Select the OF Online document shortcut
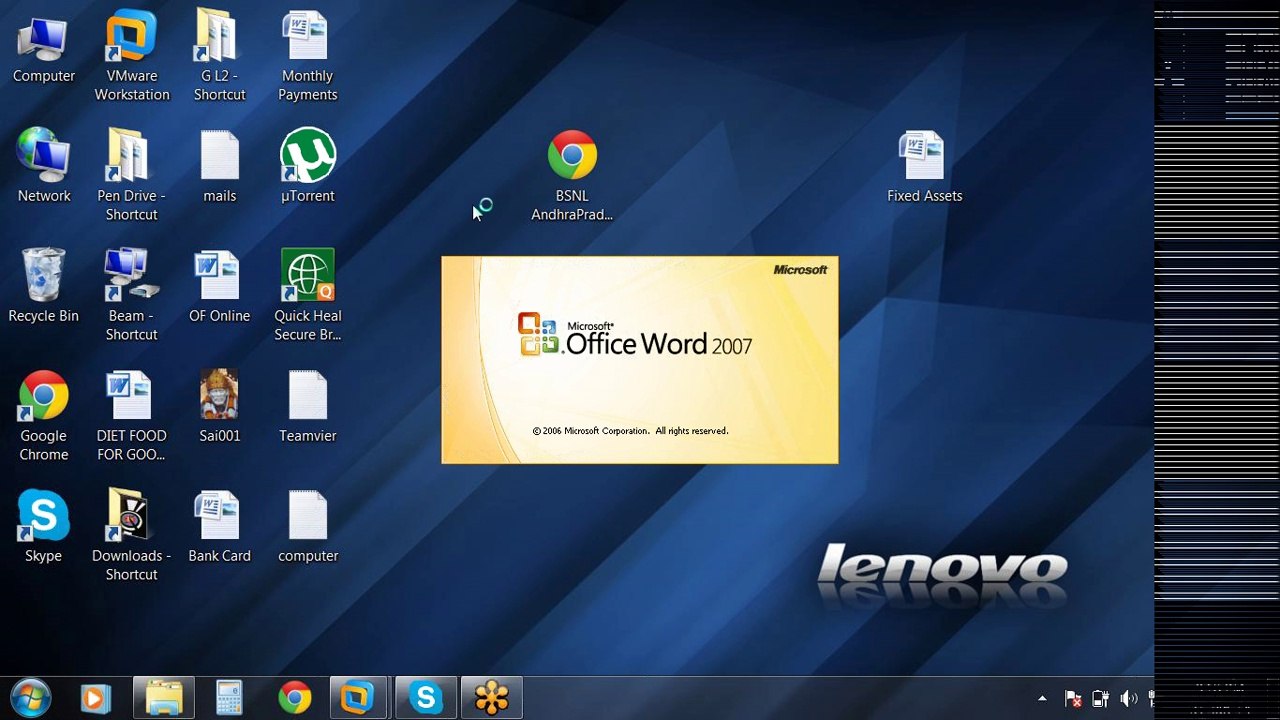This screenshot has height=720, width=1280. click(219, 287)
